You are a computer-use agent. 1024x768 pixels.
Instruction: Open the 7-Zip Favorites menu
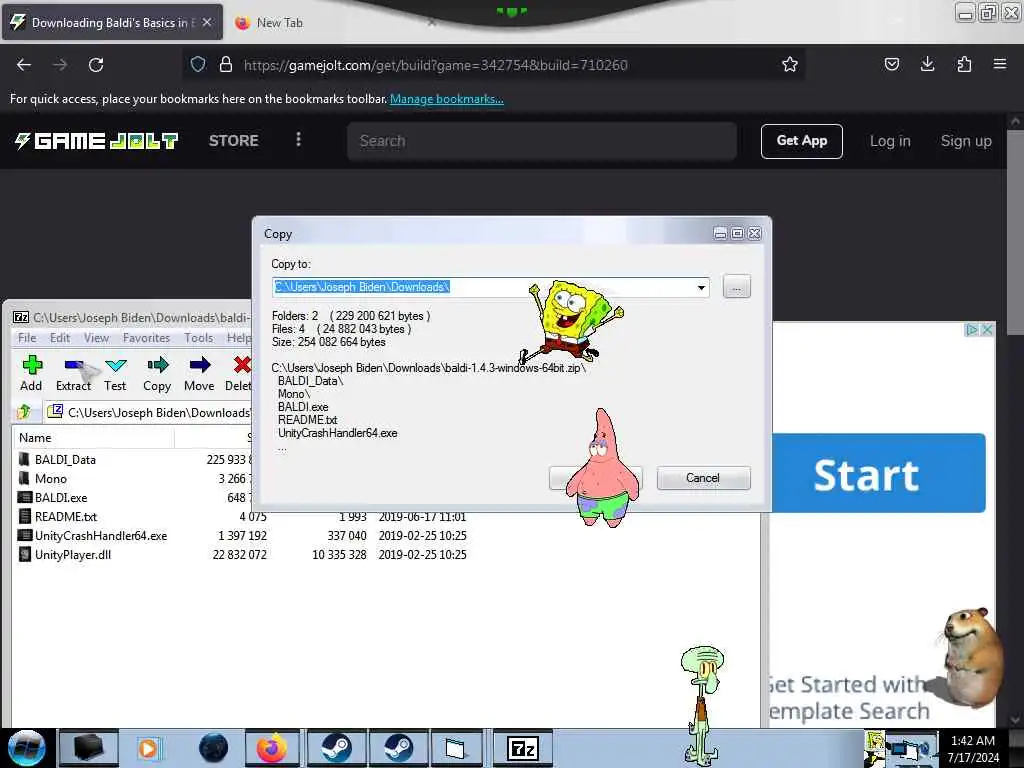(146, 338)
